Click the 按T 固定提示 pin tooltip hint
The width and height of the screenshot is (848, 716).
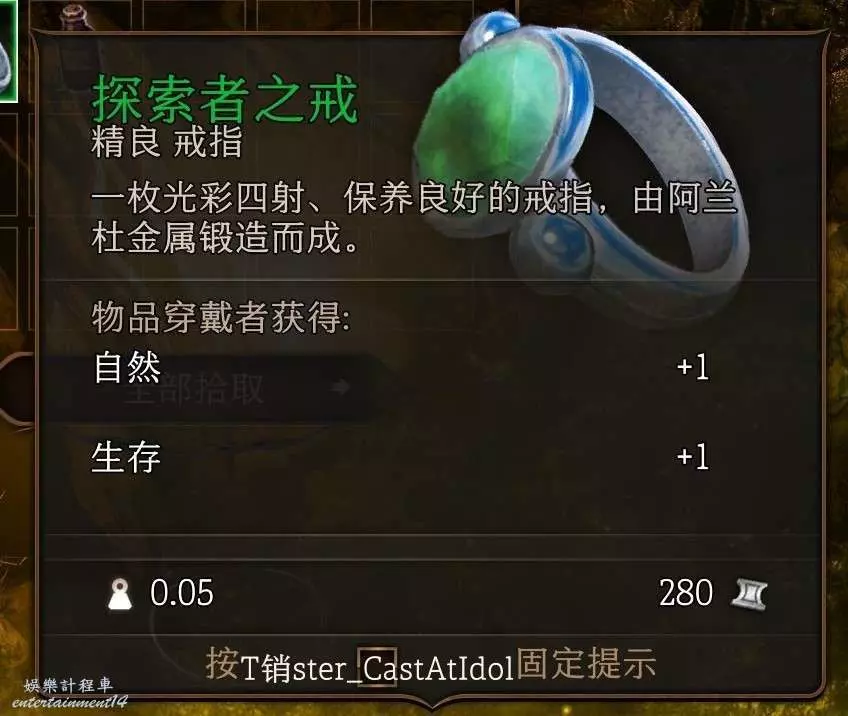click(430, 664)
